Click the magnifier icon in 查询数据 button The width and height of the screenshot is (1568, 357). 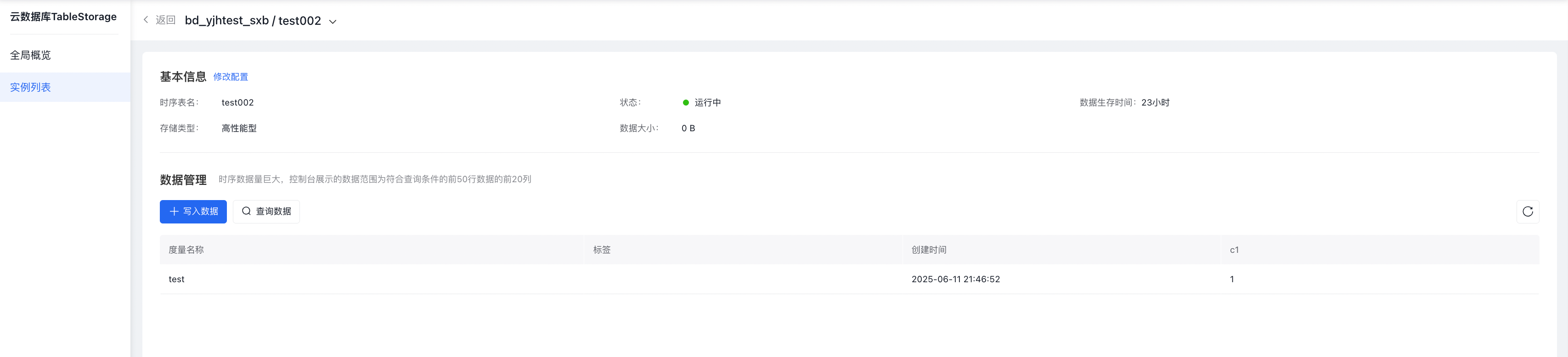(x=247, y=211)
